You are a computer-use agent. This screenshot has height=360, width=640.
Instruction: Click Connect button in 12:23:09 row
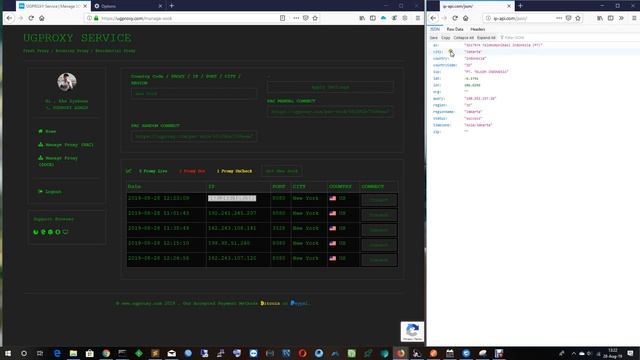click(379, 200)
